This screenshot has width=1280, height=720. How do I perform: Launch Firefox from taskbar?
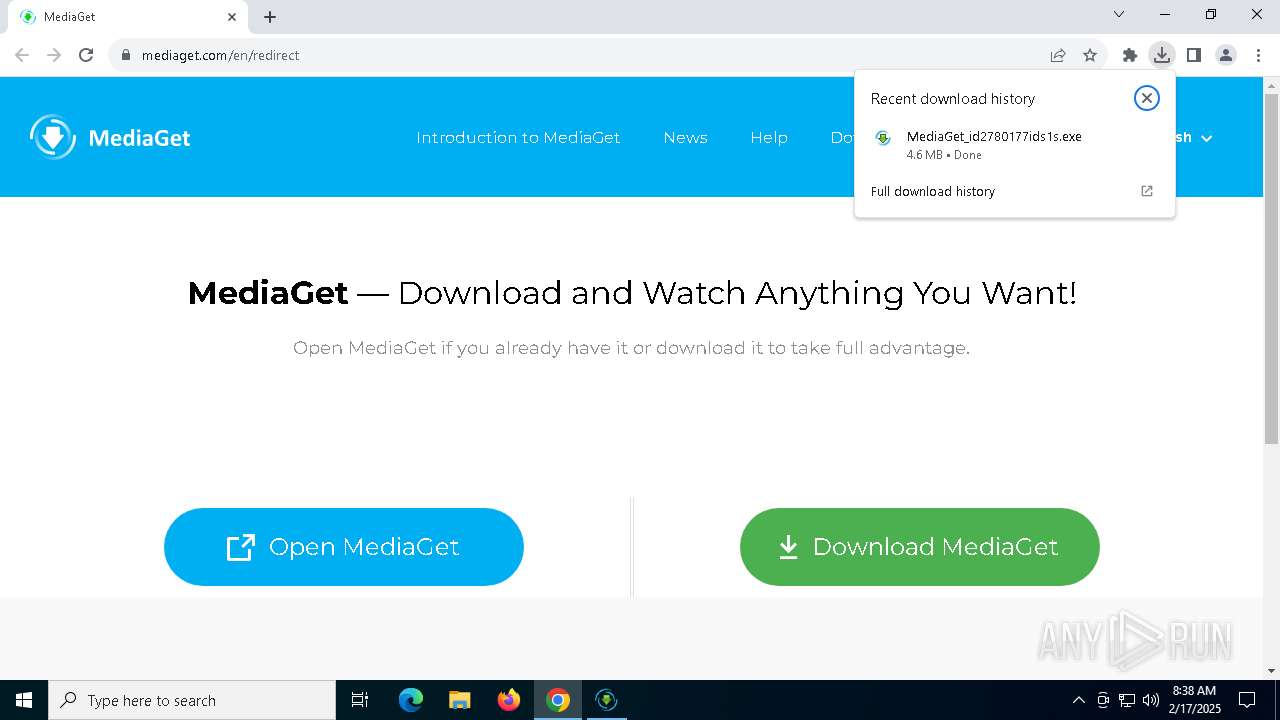509,700
